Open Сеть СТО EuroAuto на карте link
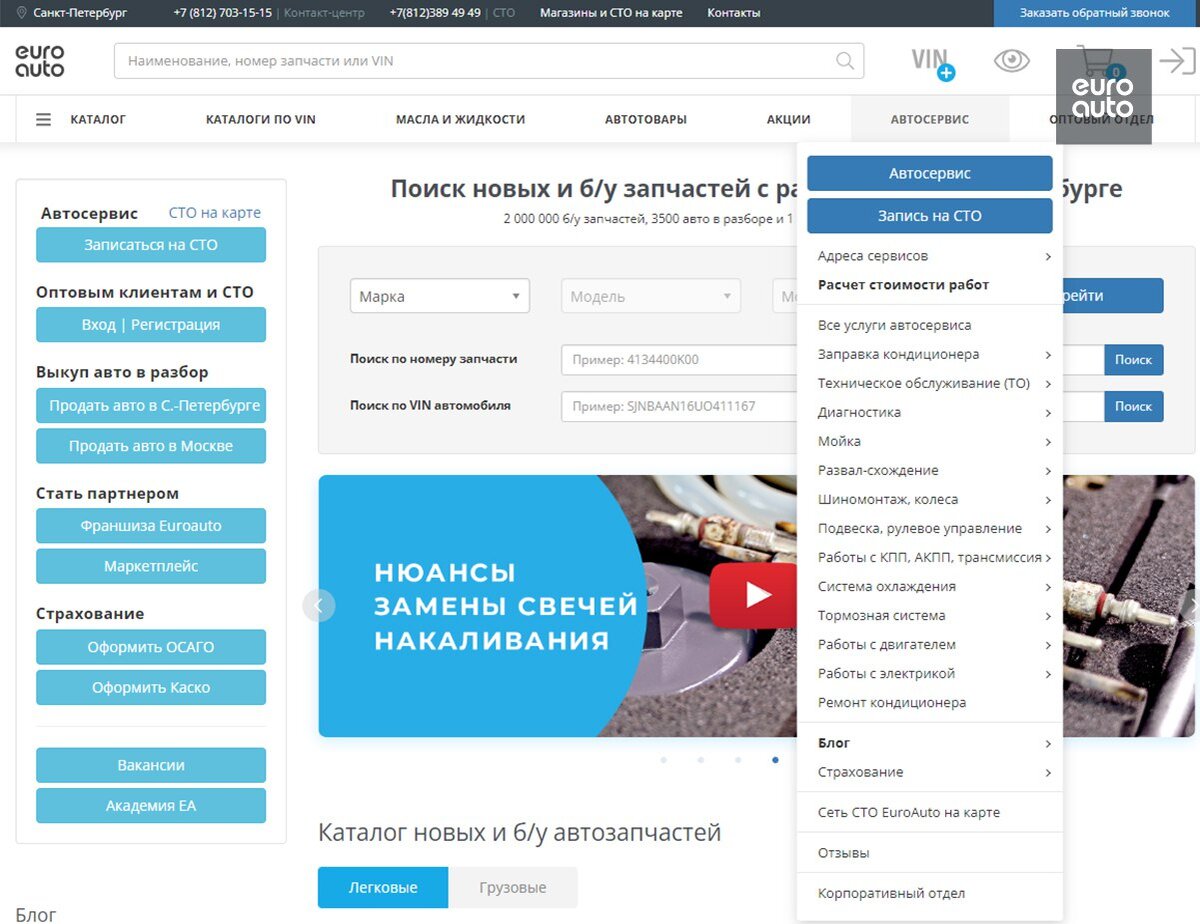The width and height of the screenshot is (1200, 924). (x=909, y=812)
